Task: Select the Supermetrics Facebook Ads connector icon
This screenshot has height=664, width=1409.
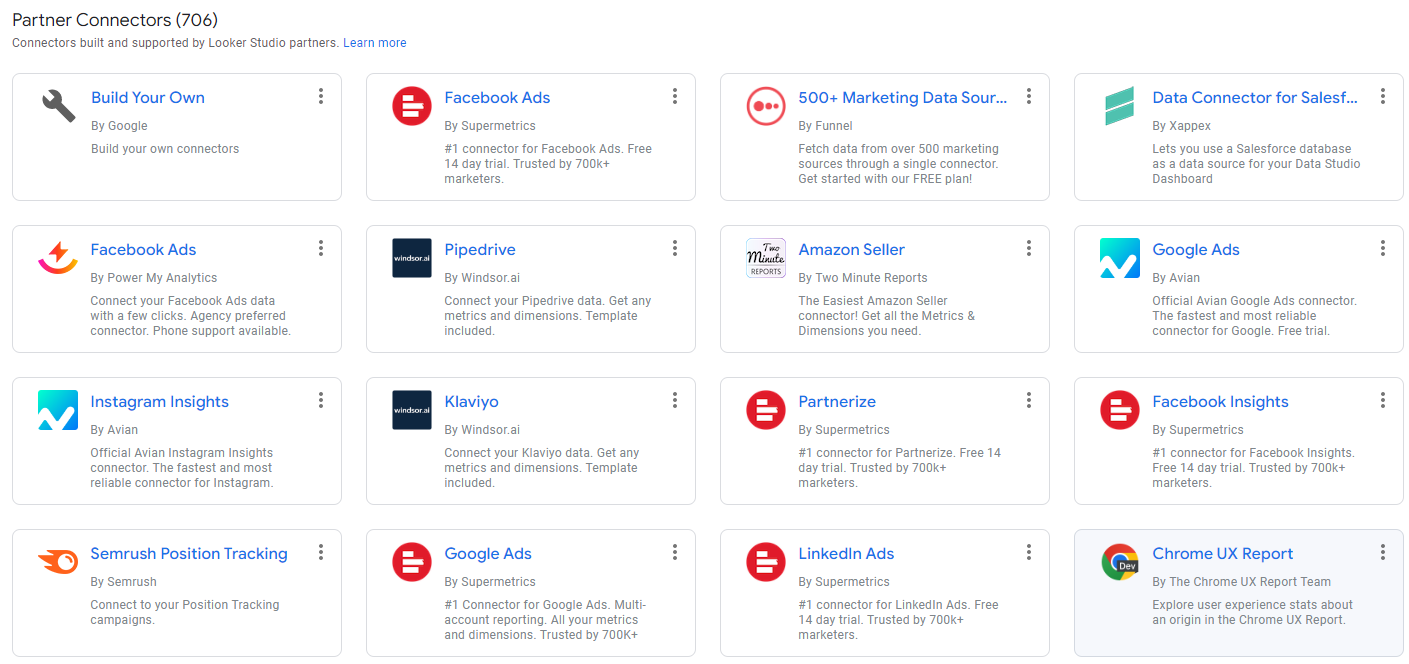Action: pyautogui.click(x=411, y=105)
